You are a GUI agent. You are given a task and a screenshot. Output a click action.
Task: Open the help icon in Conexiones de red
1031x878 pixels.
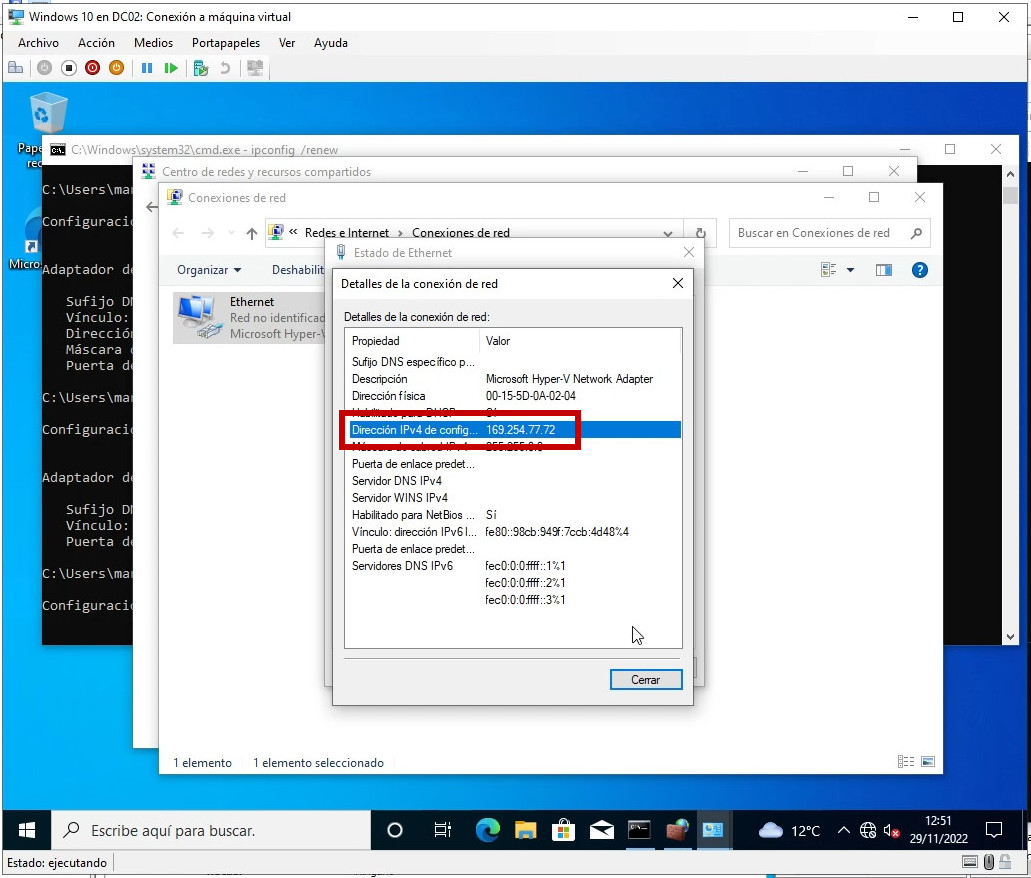pyautogui.click(x=919, y=270)
